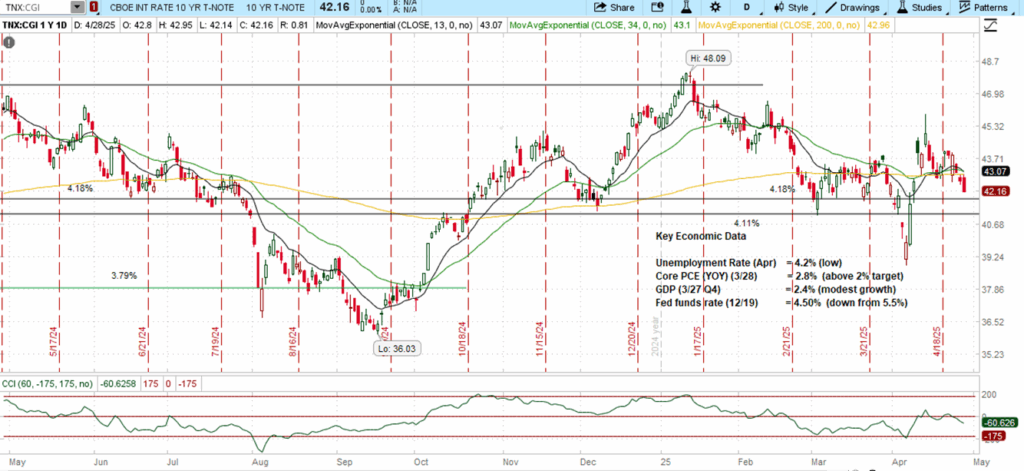Open the Studies flask menu
Image resolution: width=1024 pixels, height=471 pixels.
(908, 9)
